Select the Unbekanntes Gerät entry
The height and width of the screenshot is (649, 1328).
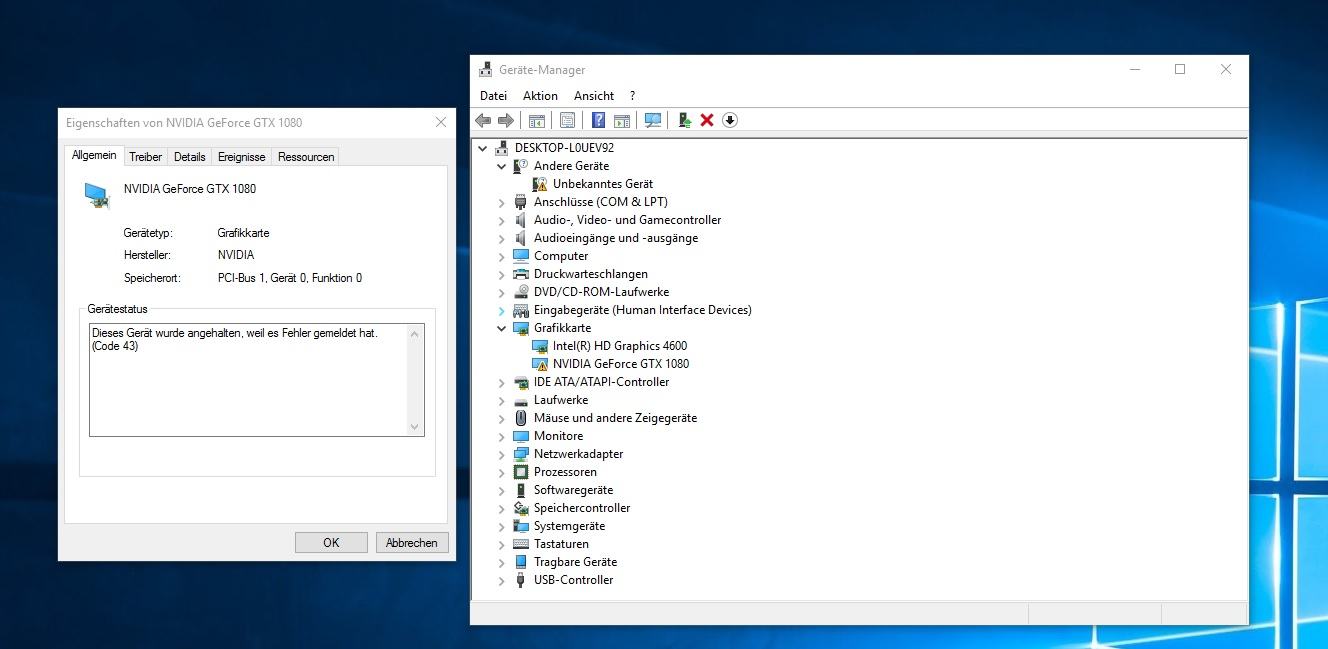[x=602, y=184]
